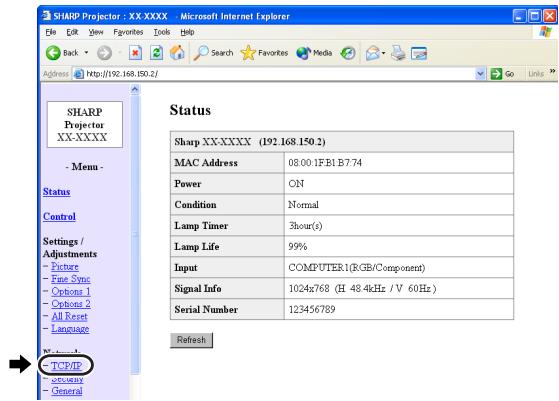The width and height of the screenshot is (559, 401).
Task: Reload page using toolbar Refresh icon
Action: coord(157,53)
